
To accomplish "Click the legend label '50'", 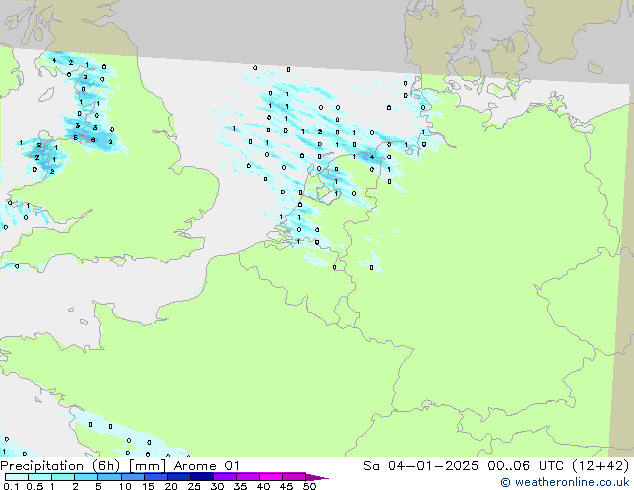I will [x=309, y=486].
